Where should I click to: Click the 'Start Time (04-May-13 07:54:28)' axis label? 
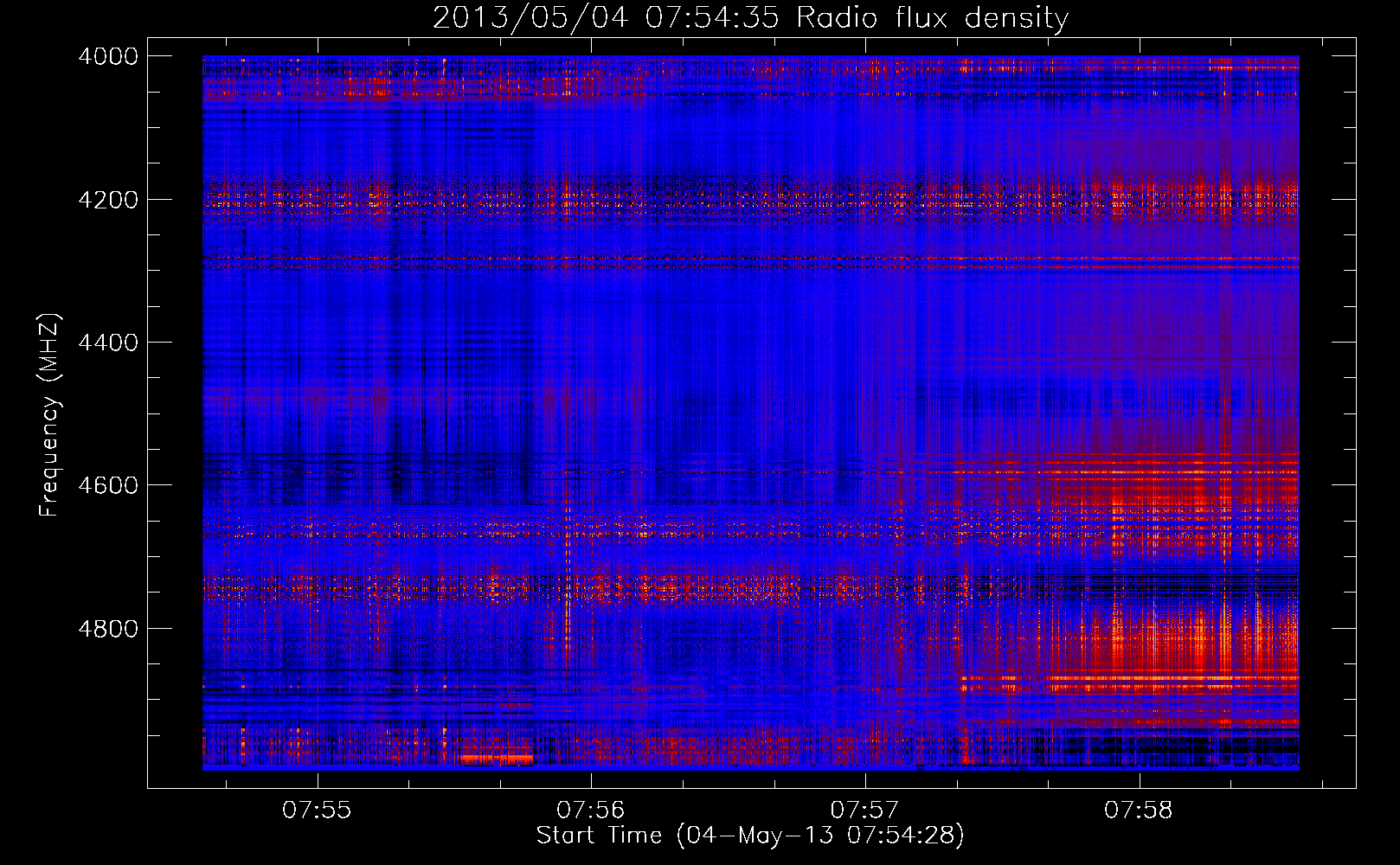pos(750,836)
